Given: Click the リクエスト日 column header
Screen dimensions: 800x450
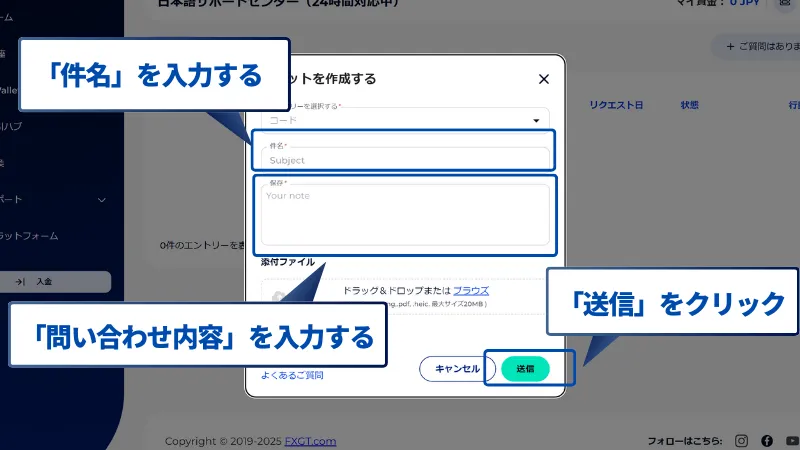Looking at the screenshot, I should click(616, 105).
